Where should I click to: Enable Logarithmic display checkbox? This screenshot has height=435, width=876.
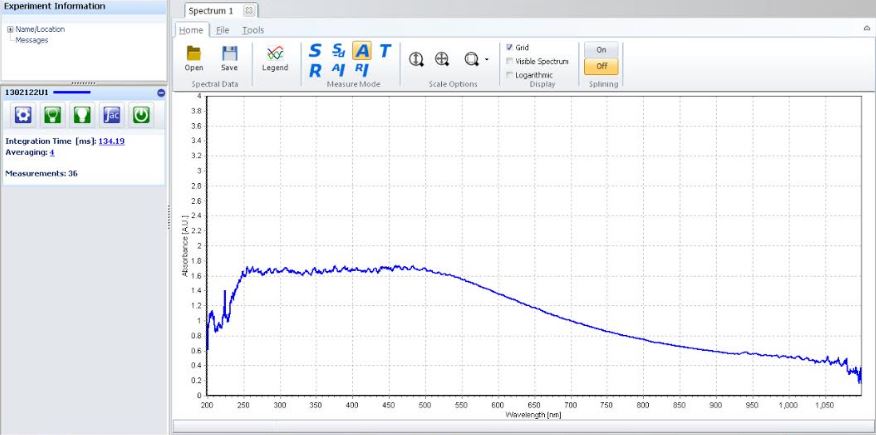pyautogui.click(x=510, y=75)
